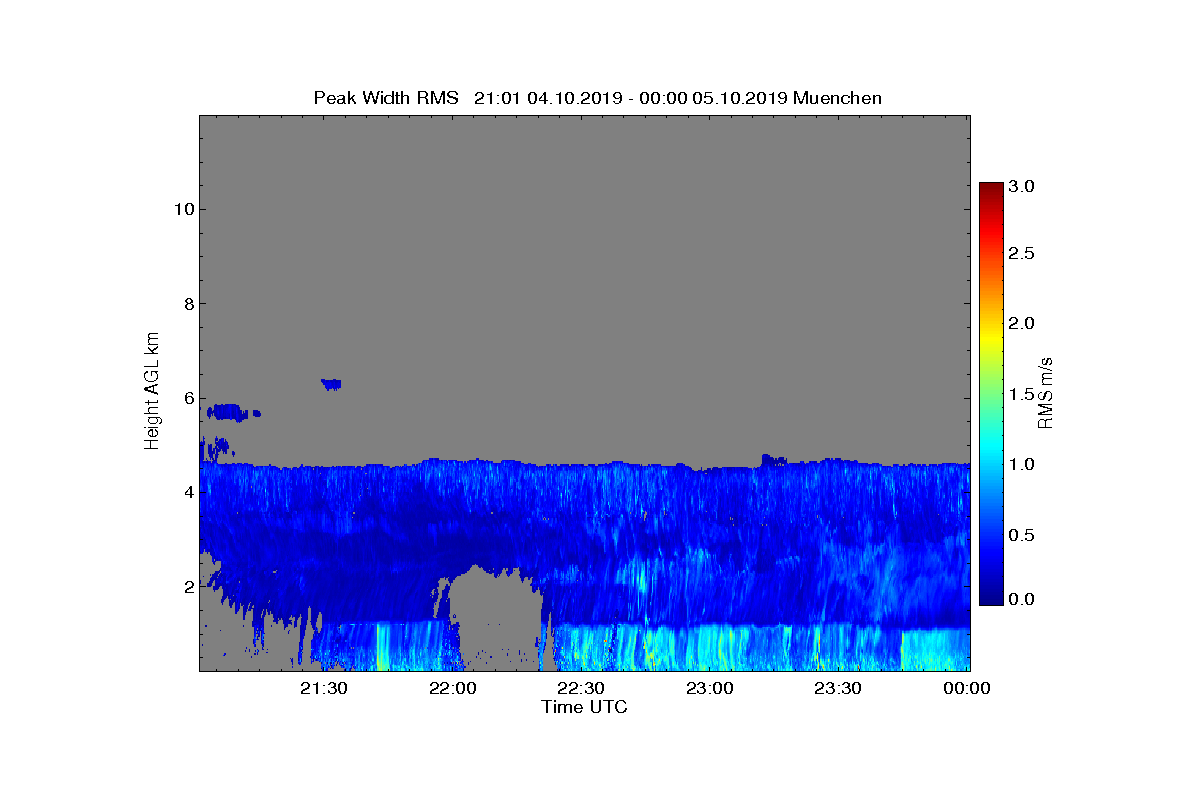1200x800 pixels.
Task: Click the dark red top of the colorbar
Action: (x=990, y=190)
